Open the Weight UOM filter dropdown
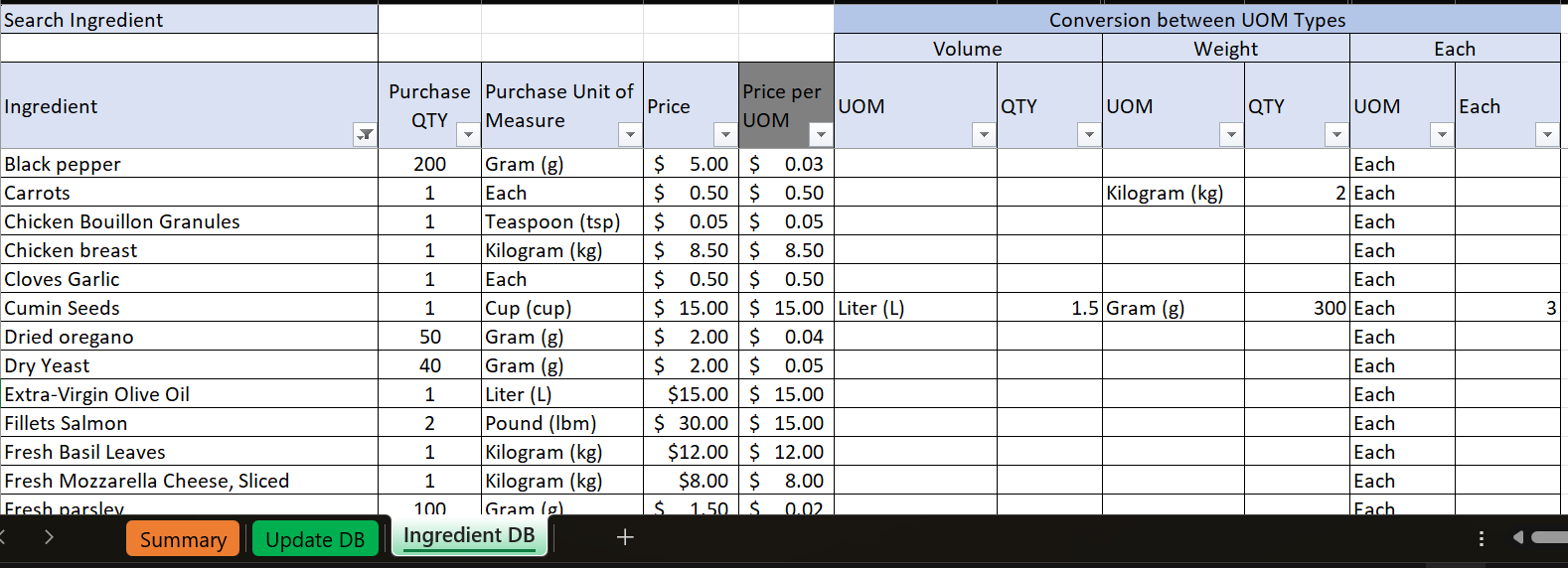The width and height of the screenshot is (1568, 568). (x=1231, y=134)
